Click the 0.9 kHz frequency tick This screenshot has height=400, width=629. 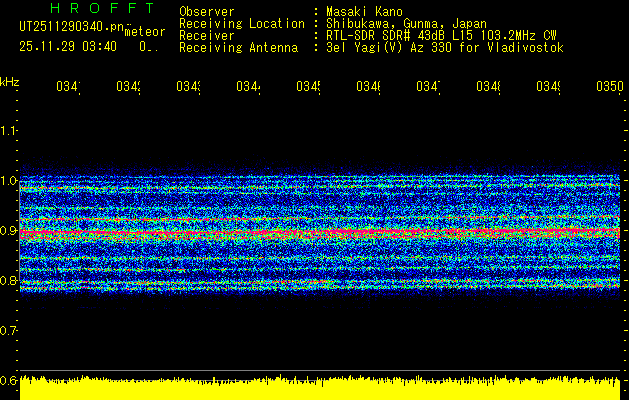[9, 231]
